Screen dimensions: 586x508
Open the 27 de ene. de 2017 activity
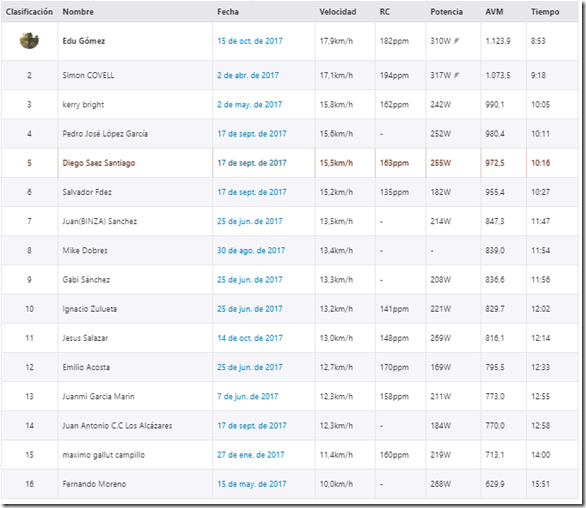coord(250,455)
